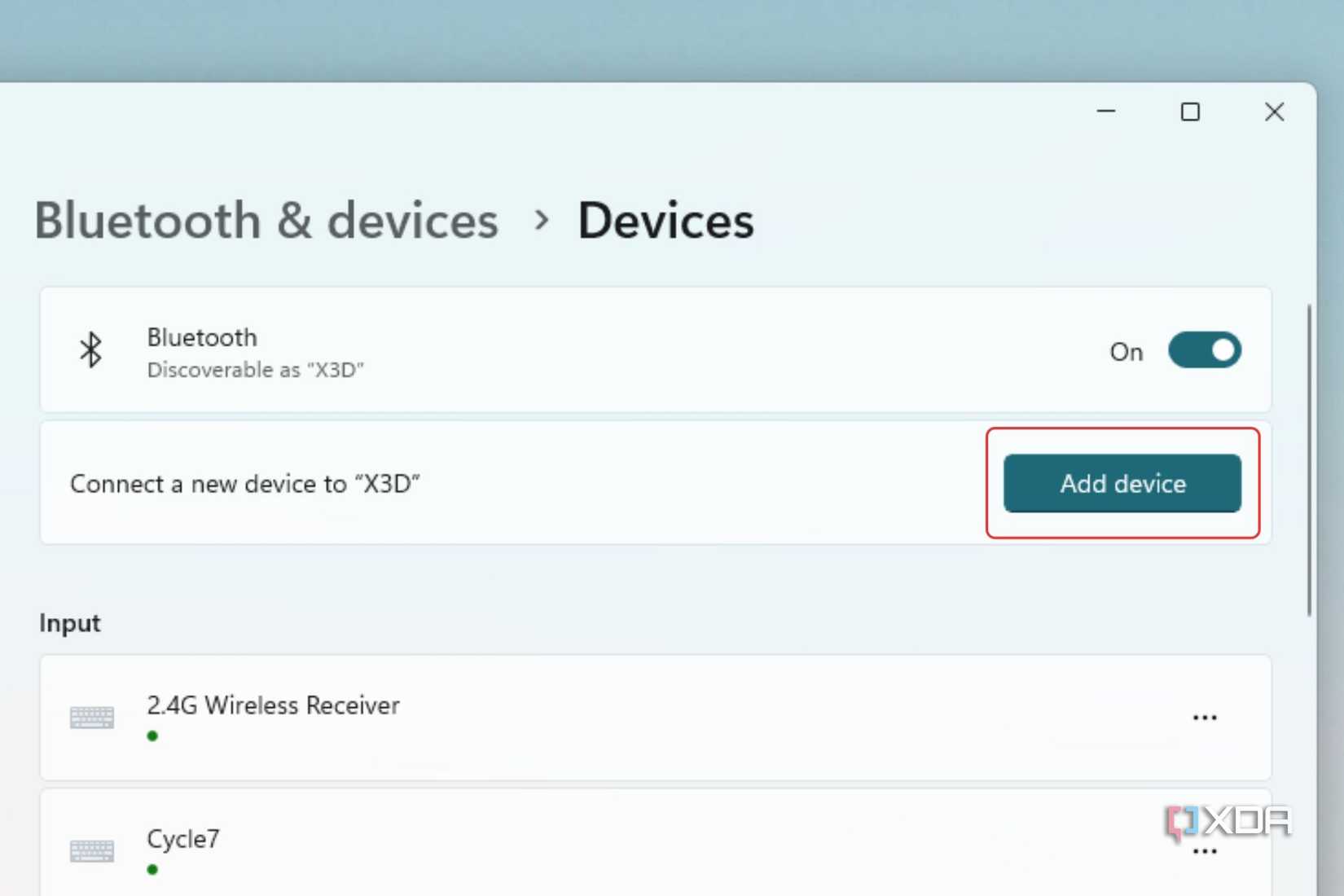1344x896 pixels.
Task: Click the vertical scrollbar of Settings window
Action: coord(1309,460)
